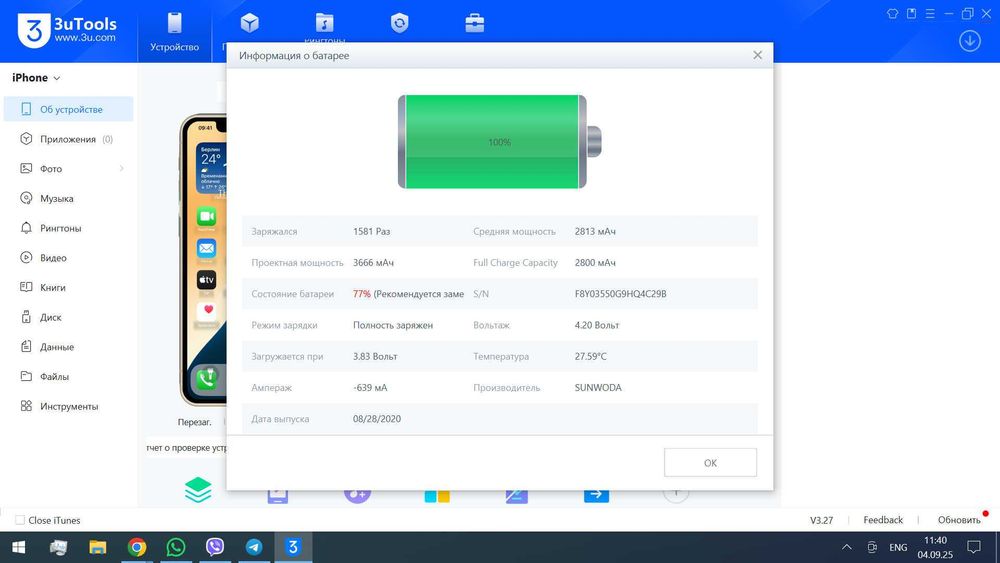This screenshot has width=1000, height=563.
Task: Go to Музыка in the sidebar
Action: [x=56, y=199]
